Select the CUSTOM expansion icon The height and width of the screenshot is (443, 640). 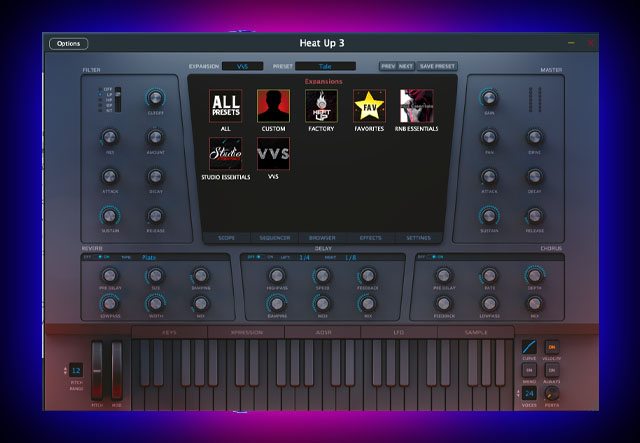[x=273, y=106]
